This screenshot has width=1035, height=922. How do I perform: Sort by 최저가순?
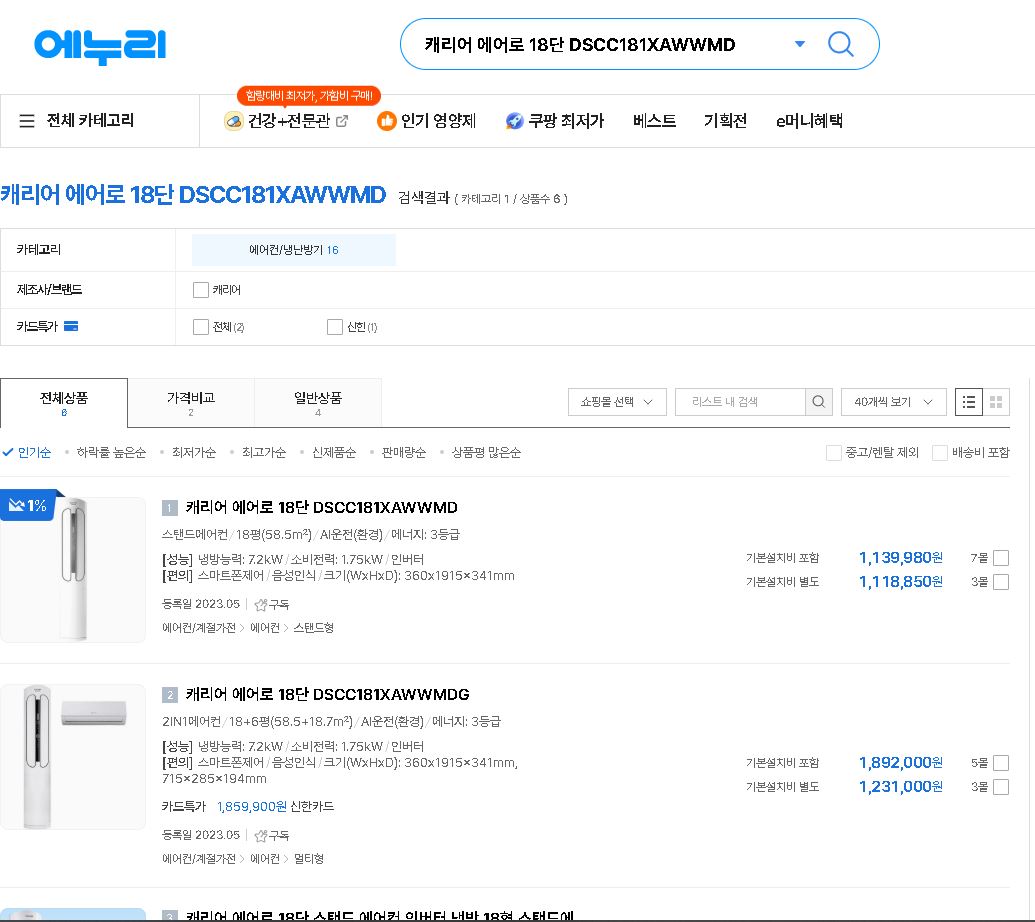193,452
